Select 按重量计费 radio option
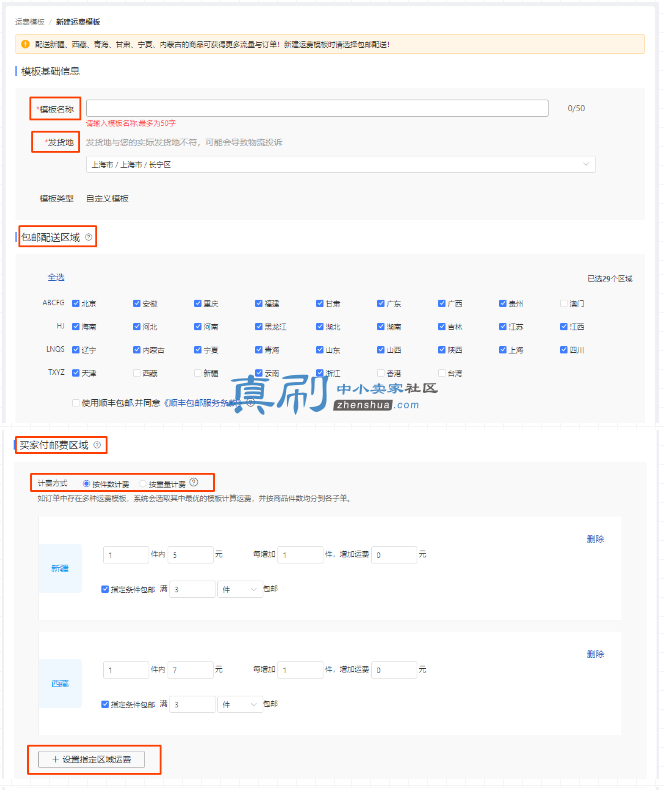Screen dimensions: 664x790 point(143,484)
